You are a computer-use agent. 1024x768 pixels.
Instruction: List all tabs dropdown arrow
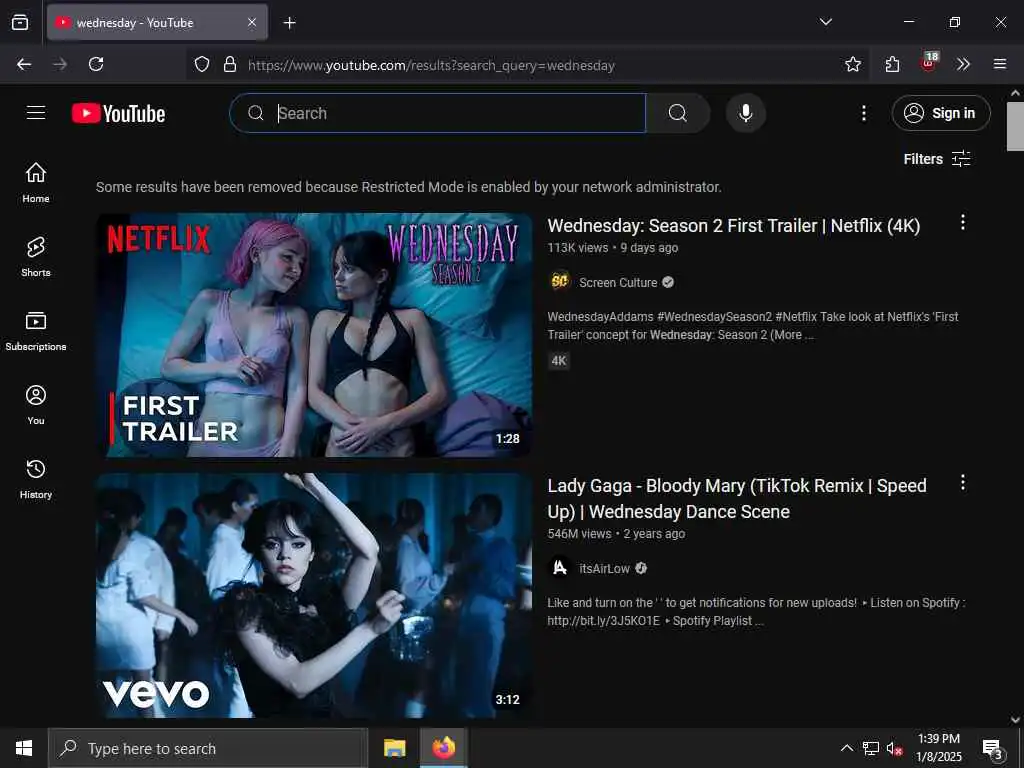(x=825, y=22)
